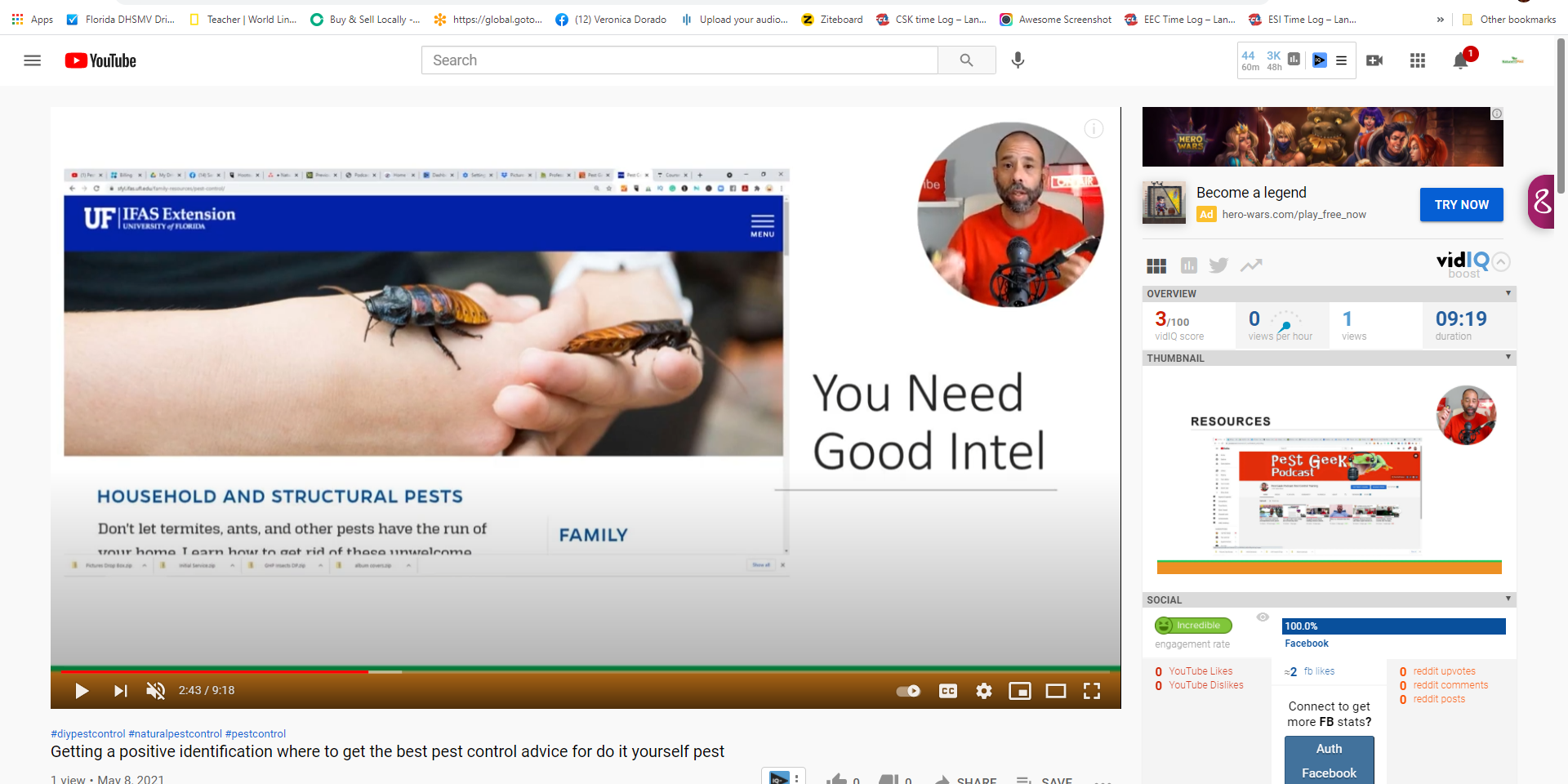
Task: Click the Auth Facebook button
Action: 1329,760
